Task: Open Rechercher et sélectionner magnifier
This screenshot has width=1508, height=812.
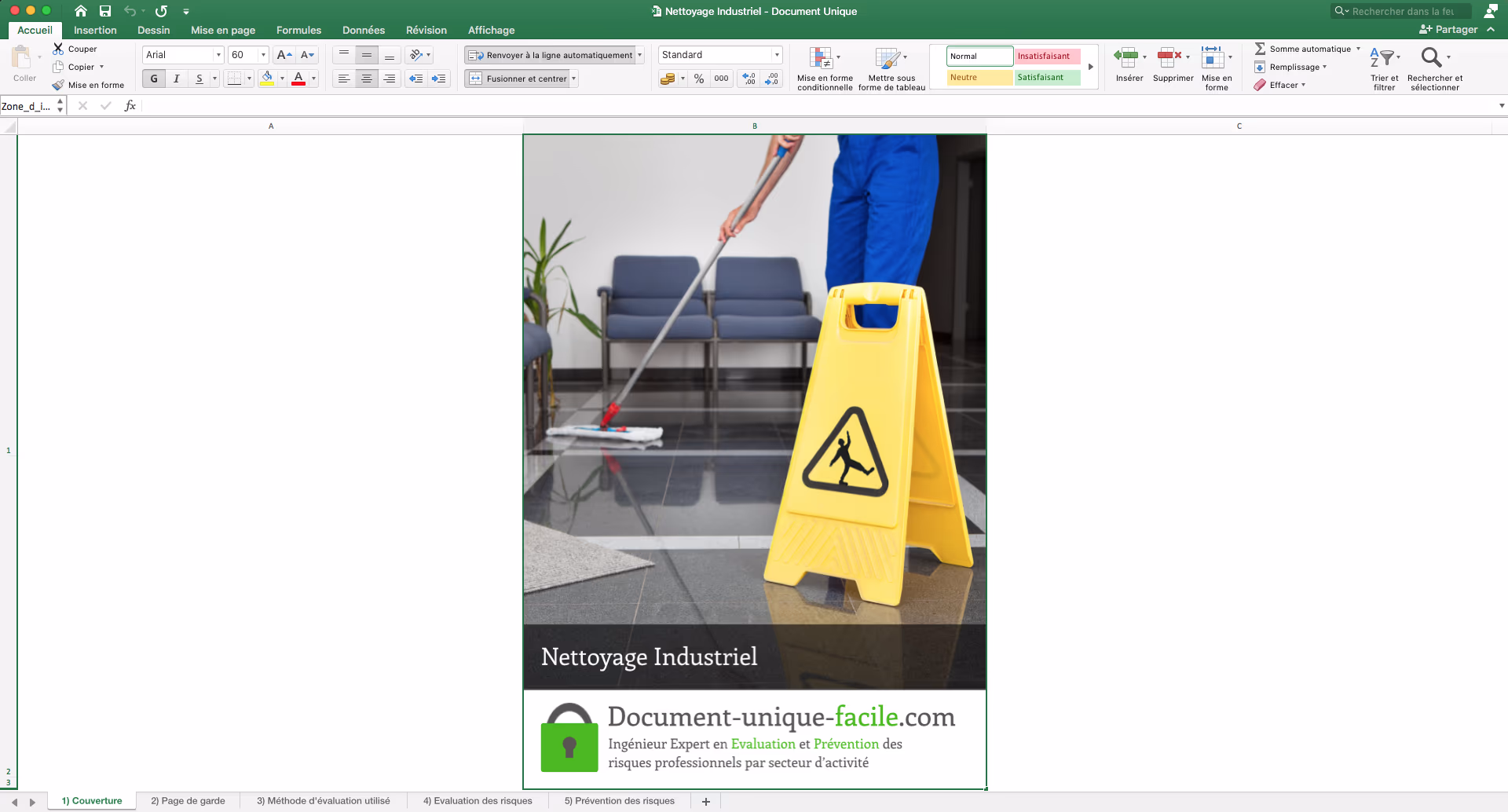Action: tap(1431, 57)
